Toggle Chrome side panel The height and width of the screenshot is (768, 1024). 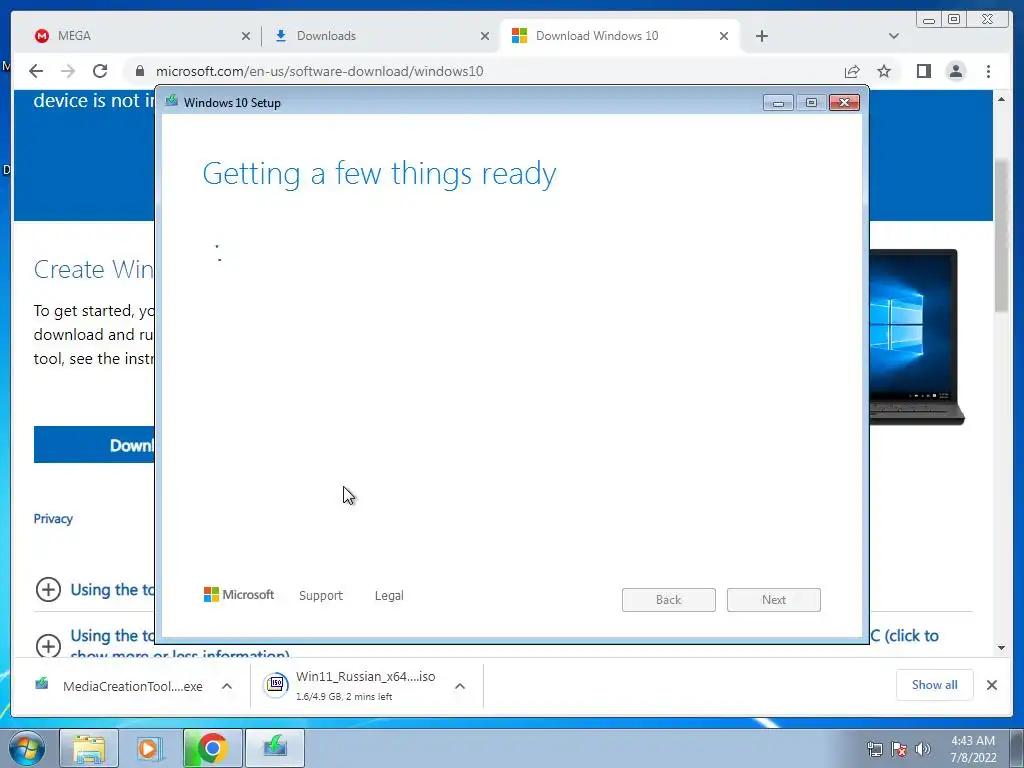pos(923,71)
